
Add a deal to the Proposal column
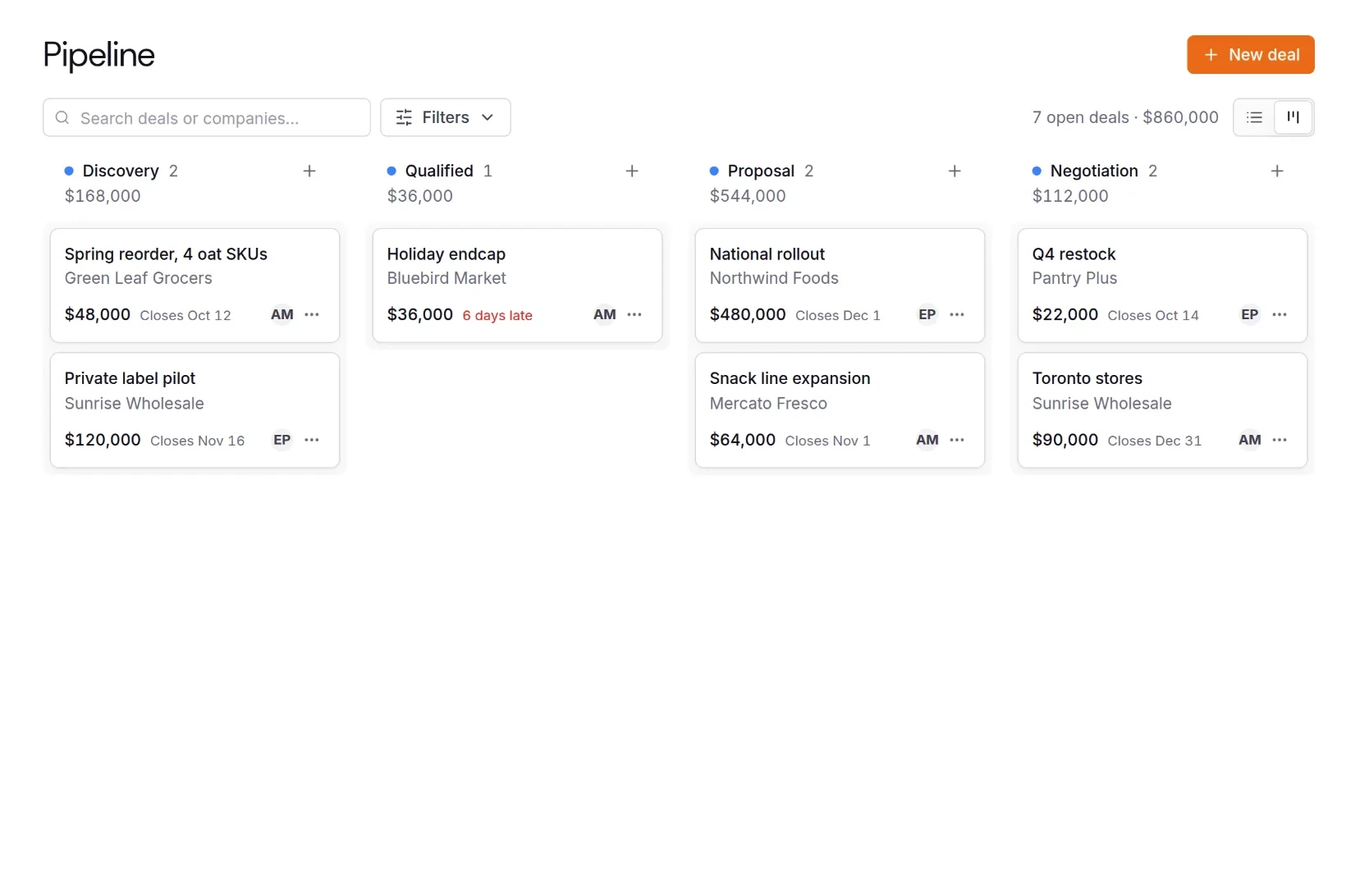[955, 171]
